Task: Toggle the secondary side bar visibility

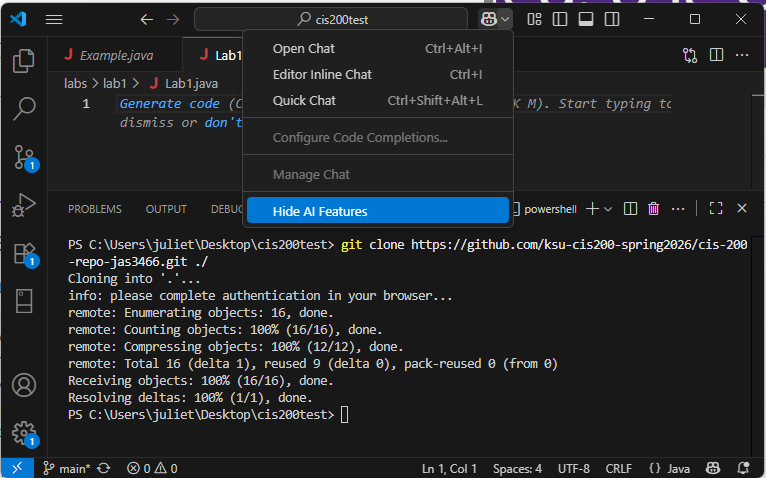Action: pos(612,20)
